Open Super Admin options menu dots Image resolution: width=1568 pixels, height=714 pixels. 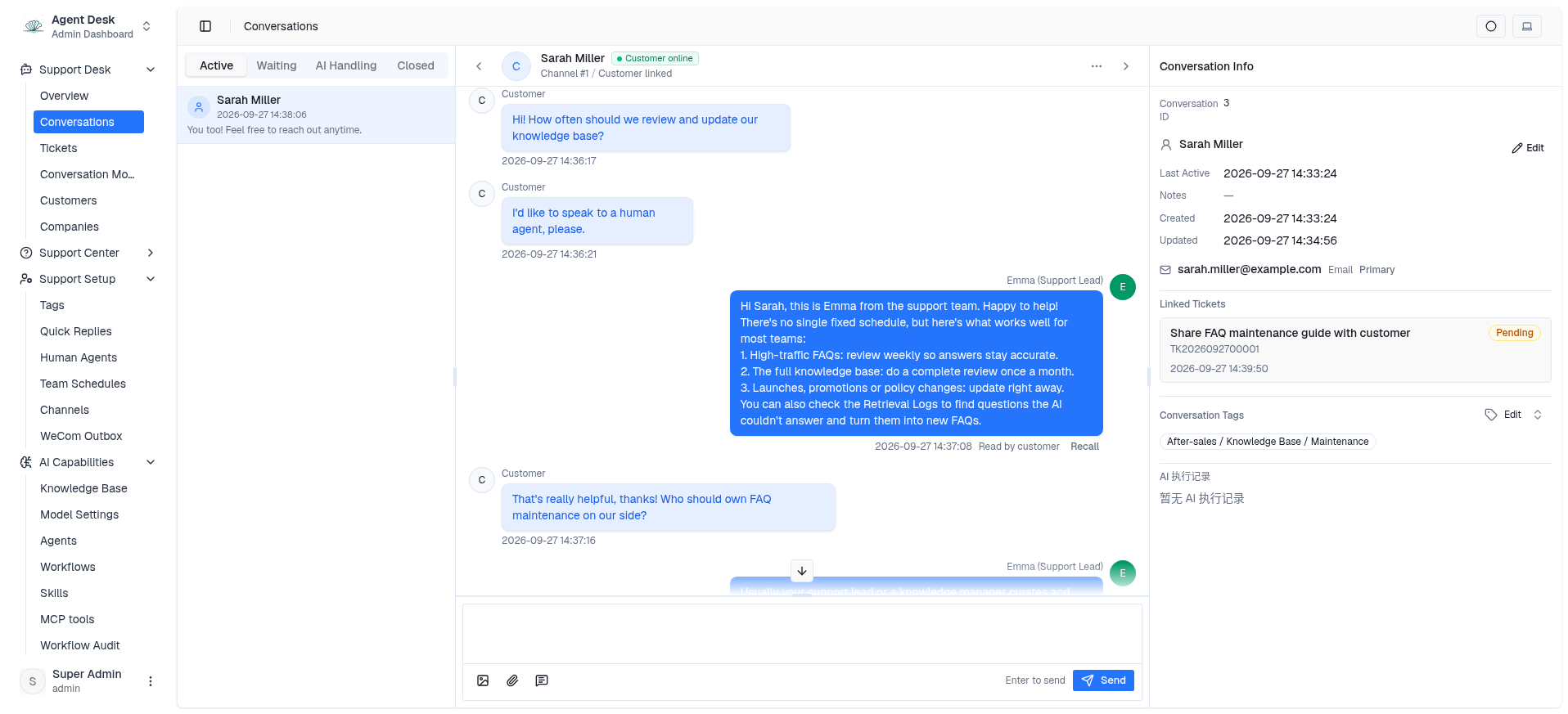click(x=151, y=680)
